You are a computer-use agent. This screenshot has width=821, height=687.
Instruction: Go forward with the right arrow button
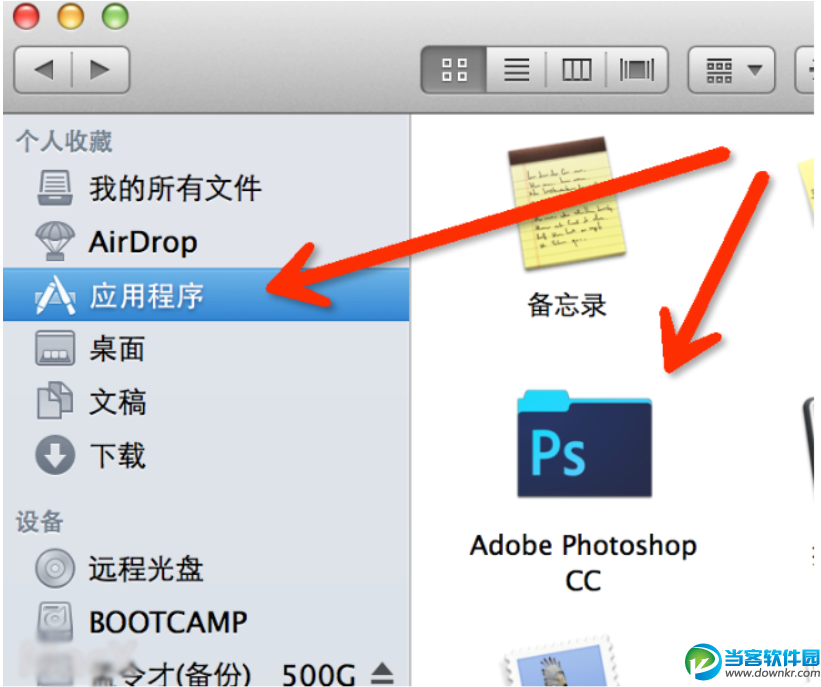pos(101,70)
